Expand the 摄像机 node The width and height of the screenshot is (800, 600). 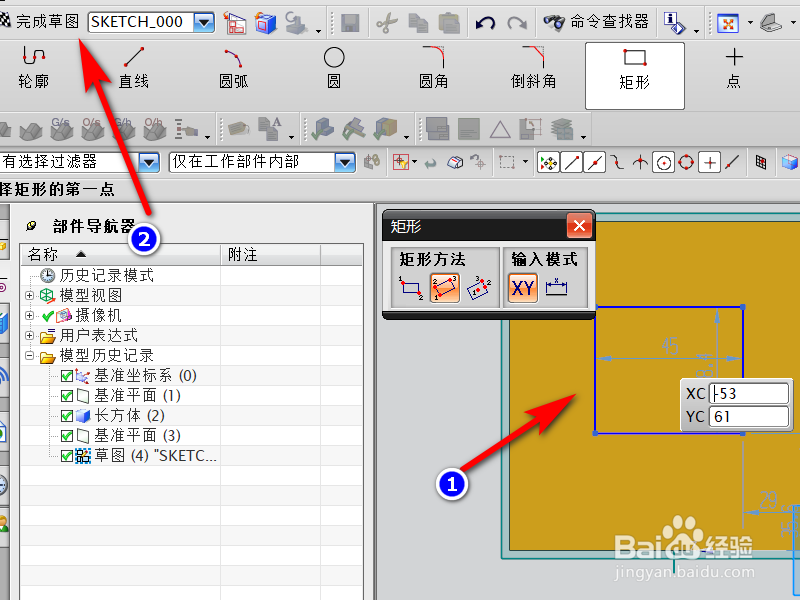click(30, 315)
